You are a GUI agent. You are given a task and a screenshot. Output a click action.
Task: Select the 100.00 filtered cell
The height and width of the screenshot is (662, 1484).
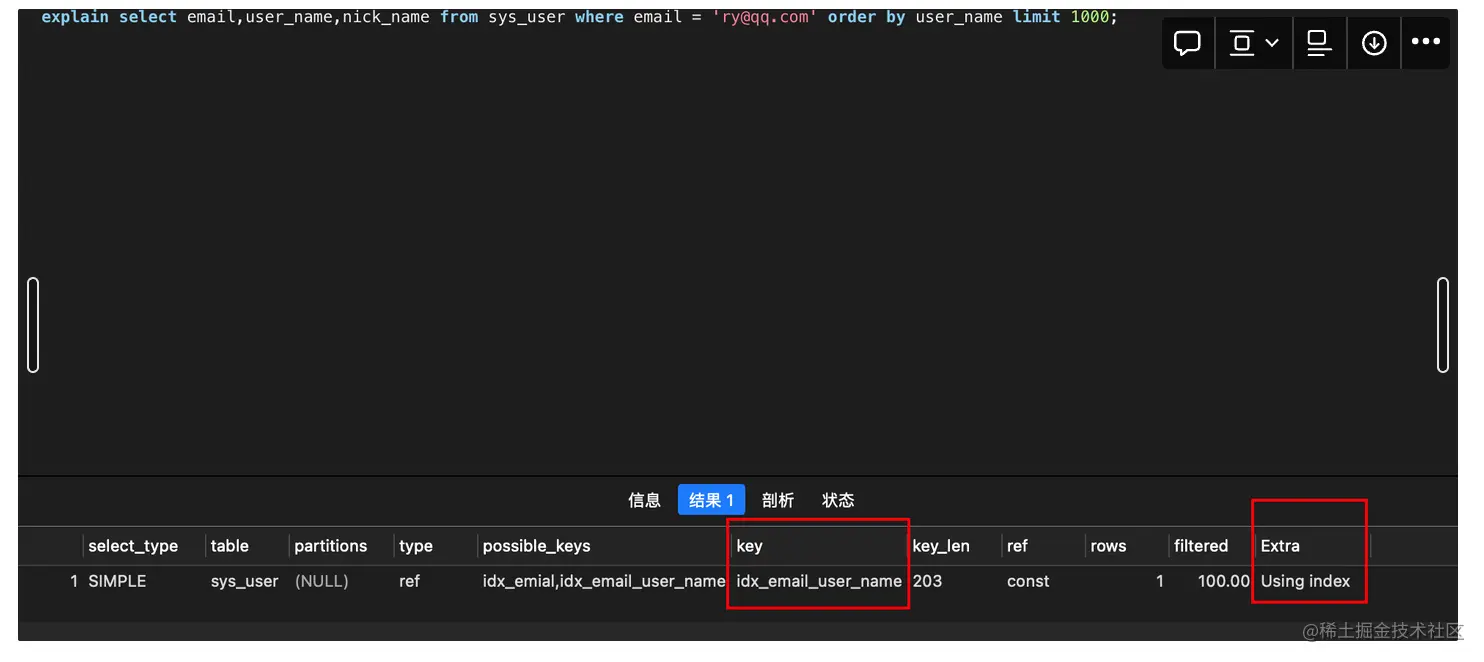[1224, 581]
